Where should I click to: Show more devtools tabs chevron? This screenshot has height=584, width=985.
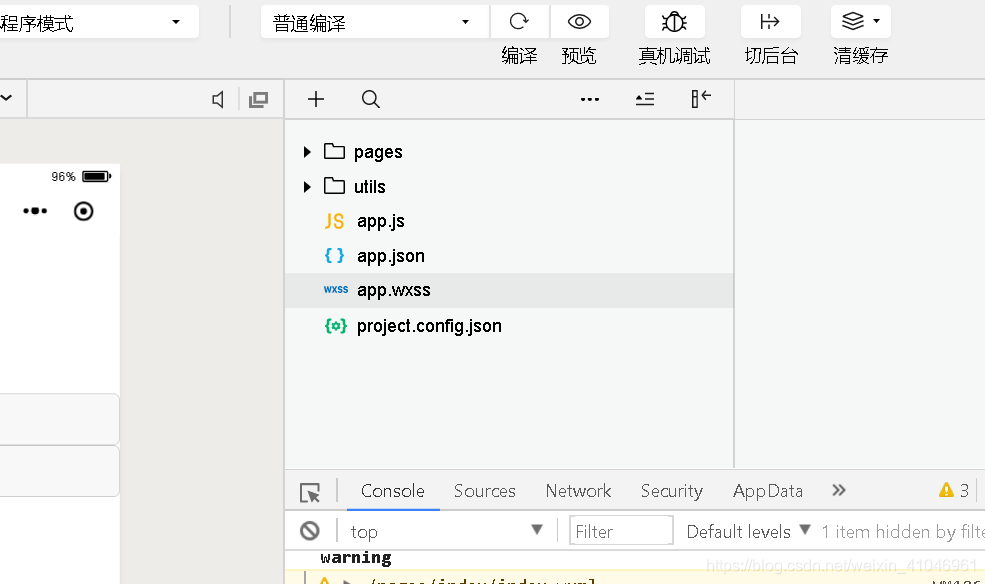839,490
